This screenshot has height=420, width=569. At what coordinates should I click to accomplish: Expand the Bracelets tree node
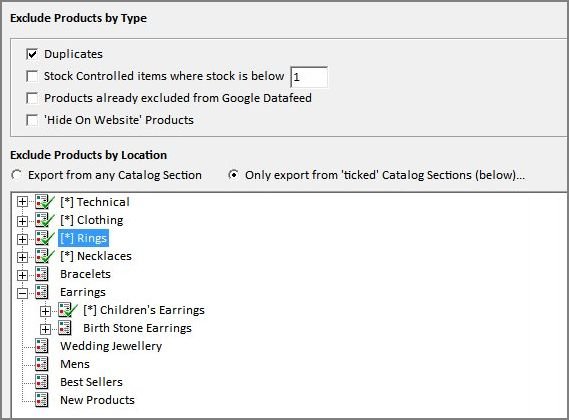click(22, 275)
